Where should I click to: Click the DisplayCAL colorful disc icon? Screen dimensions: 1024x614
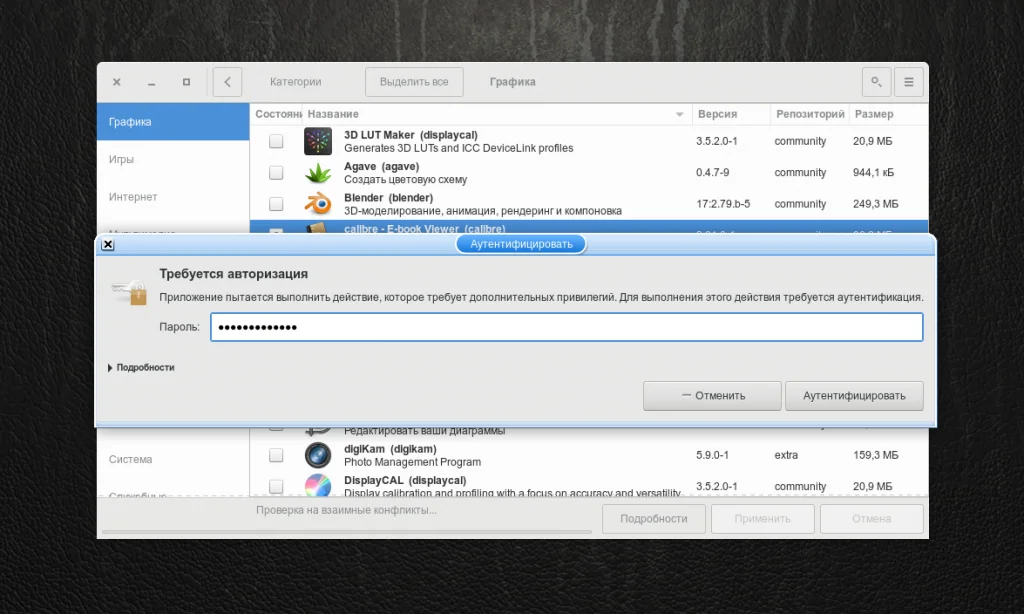[x=318, y=485]
